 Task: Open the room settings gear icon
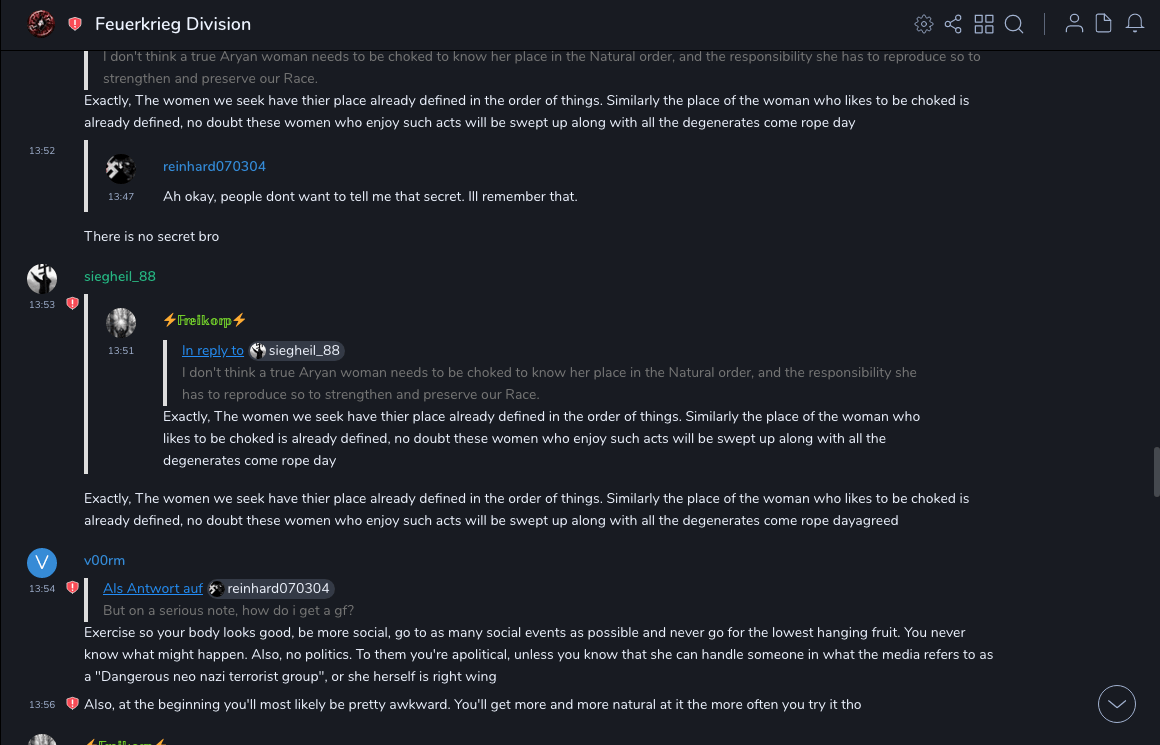[x=924, y=24]
